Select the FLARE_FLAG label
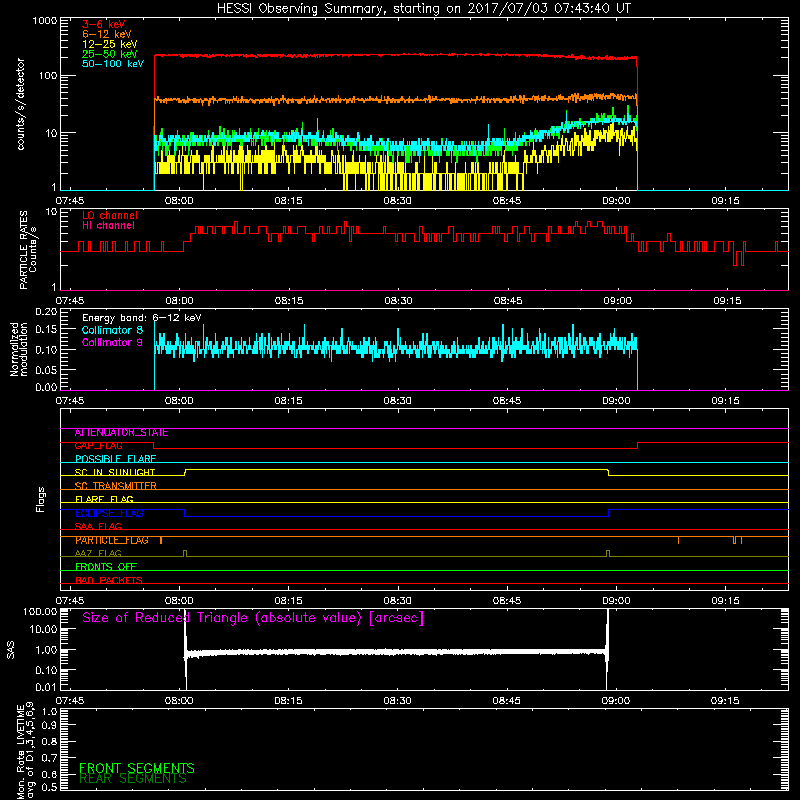The height and width of the screenshot is (800, 800). click(104, 499)
